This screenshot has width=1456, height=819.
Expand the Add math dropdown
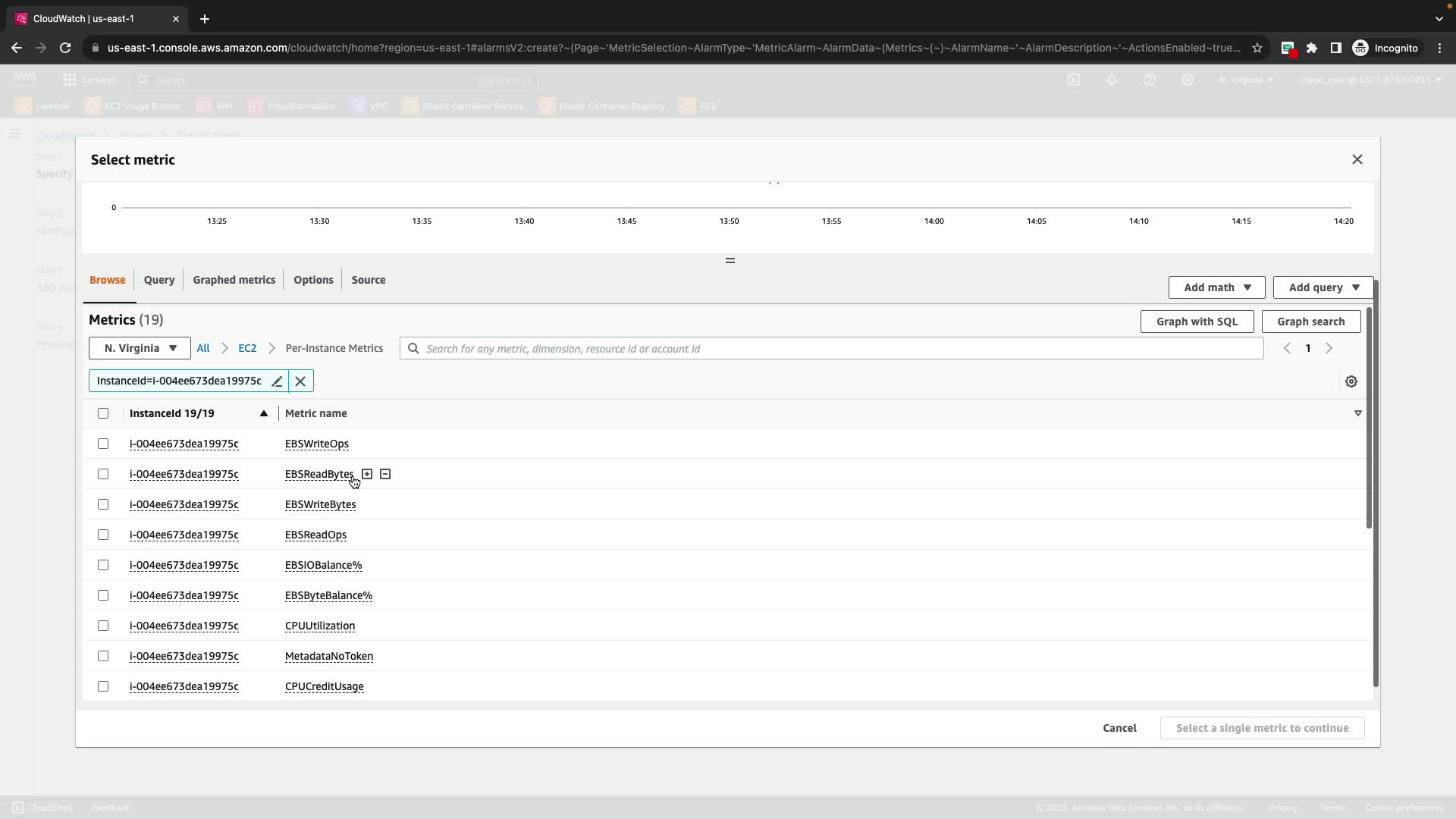click(1216, 287)
